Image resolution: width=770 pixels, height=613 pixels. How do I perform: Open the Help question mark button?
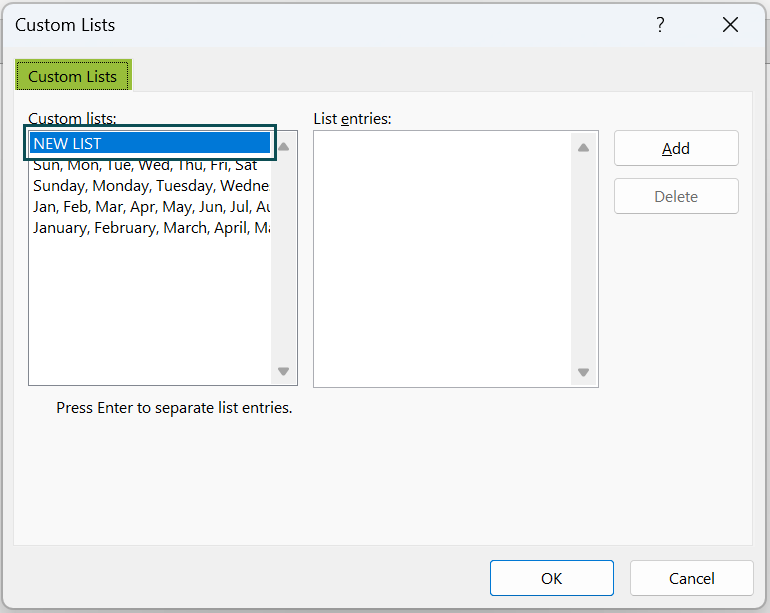660,25
